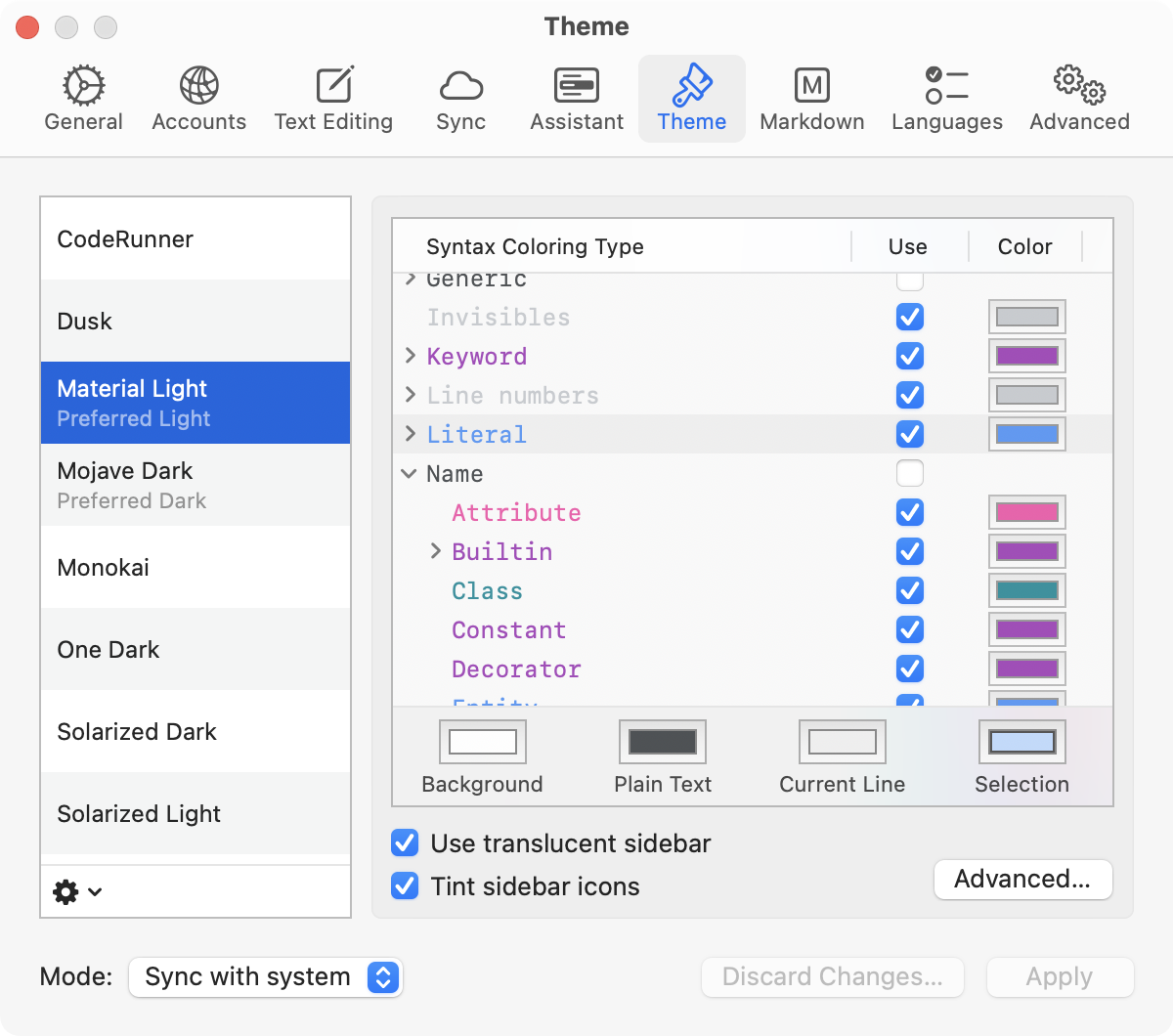
Task: Select the Dusk theme
Action: tap(195, 322)
